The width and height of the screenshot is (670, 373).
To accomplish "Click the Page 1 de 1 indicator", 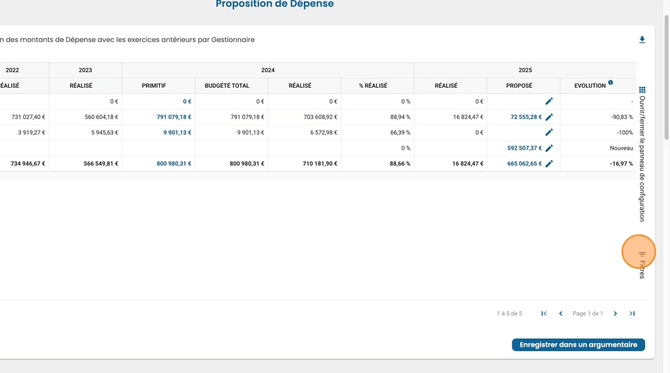I will (x=588, y=314).
